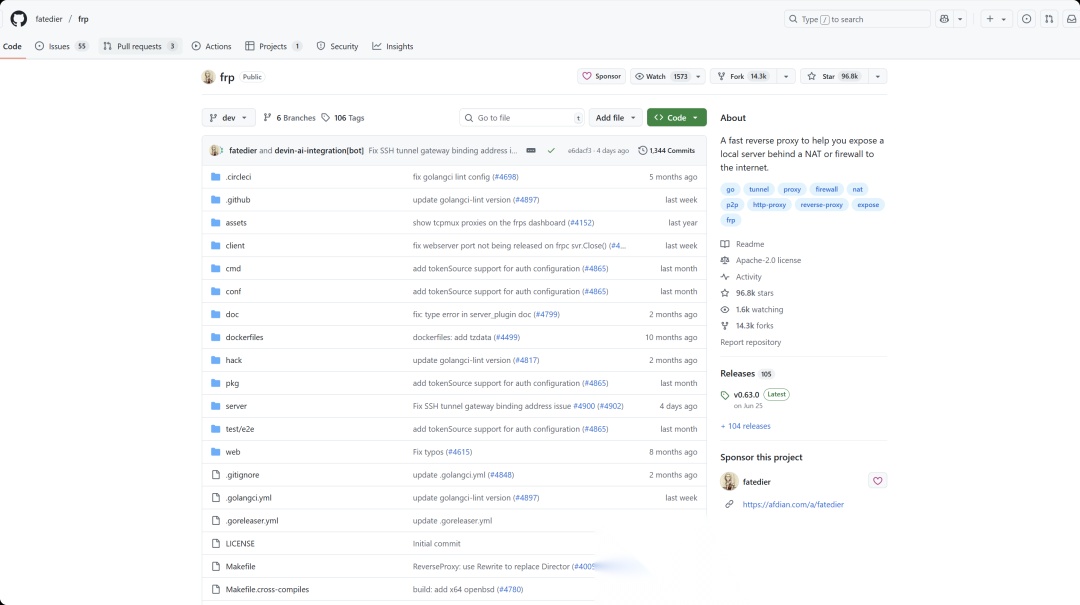Click the firewall topic tag
The height and width of the screenshot is (605, 1080).
pyautogui.click(x=826, y=189)
